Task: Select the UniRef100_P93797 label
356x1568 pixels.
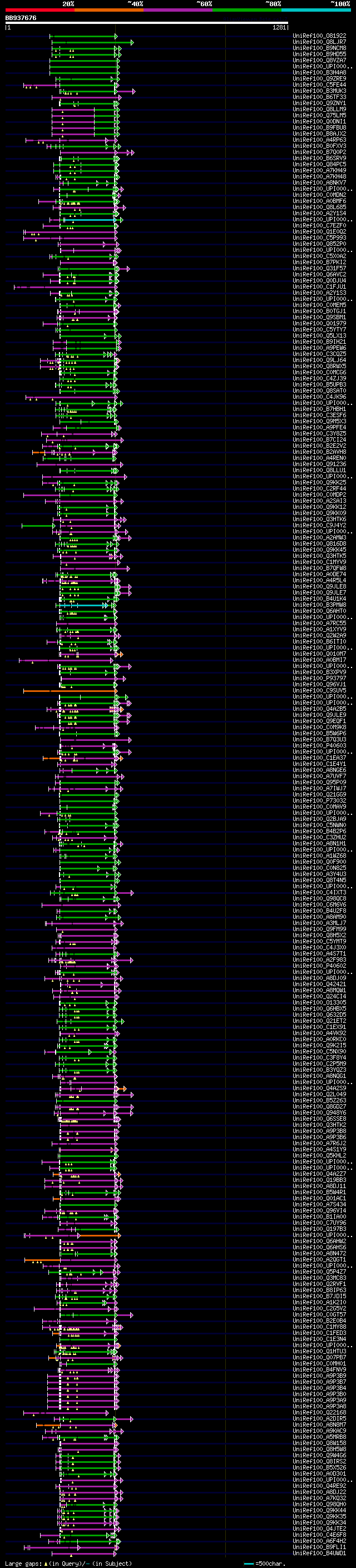Action: 319,678
